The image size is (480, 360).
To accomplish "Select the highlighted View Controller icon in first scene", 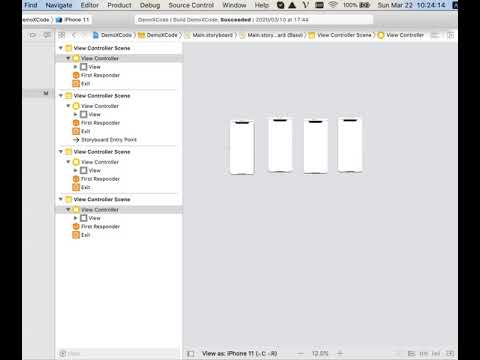I will [x=76, y=58].
